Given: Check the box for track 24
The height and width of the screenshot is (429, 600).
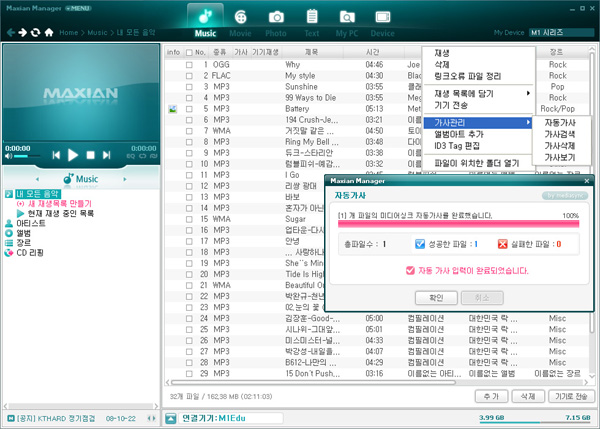Looking at the screenshot, I should tap(189, 319).
